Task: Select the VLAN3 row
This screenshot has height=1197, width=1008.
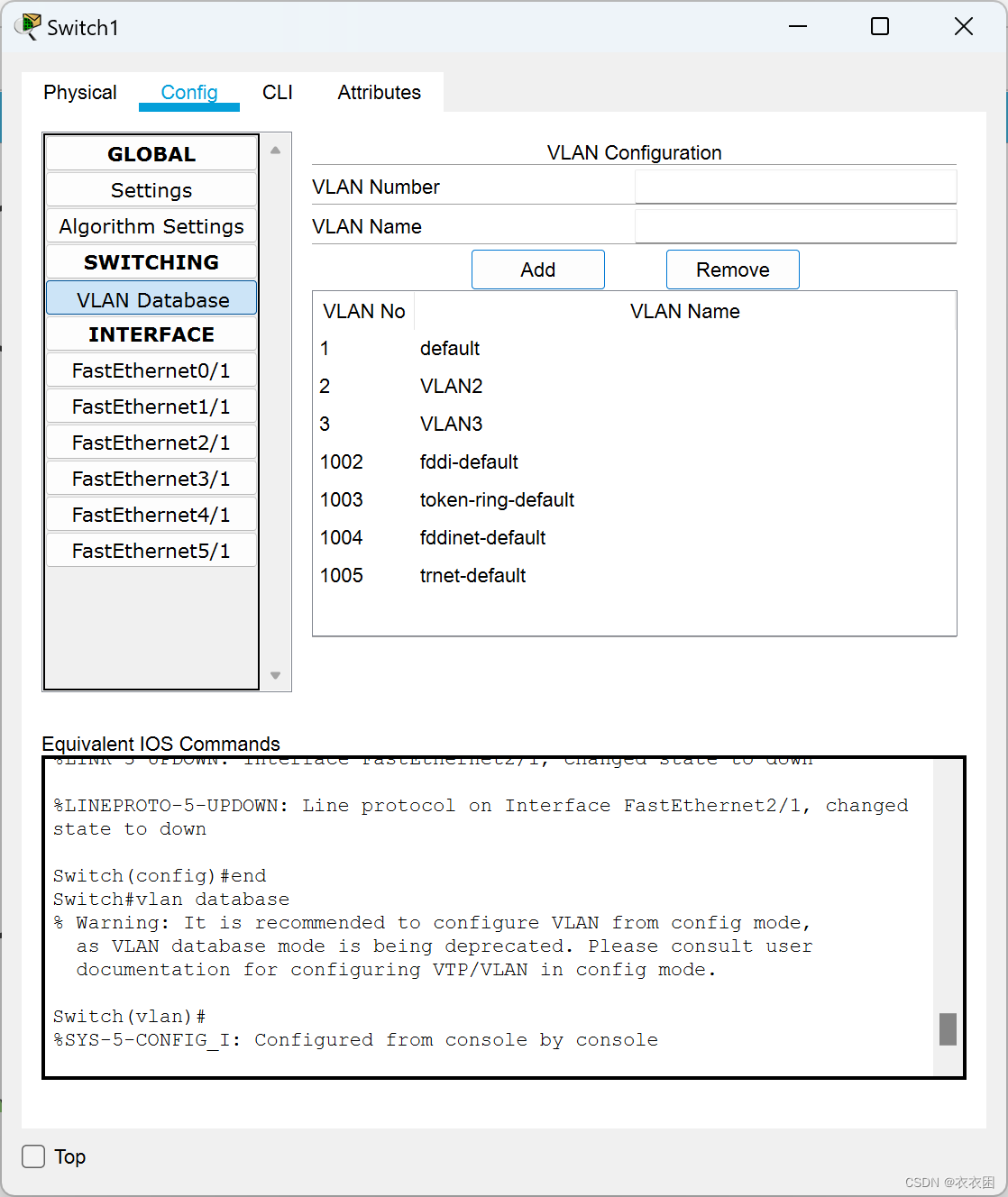Action: pyautogui.click(x=635, y=424)
